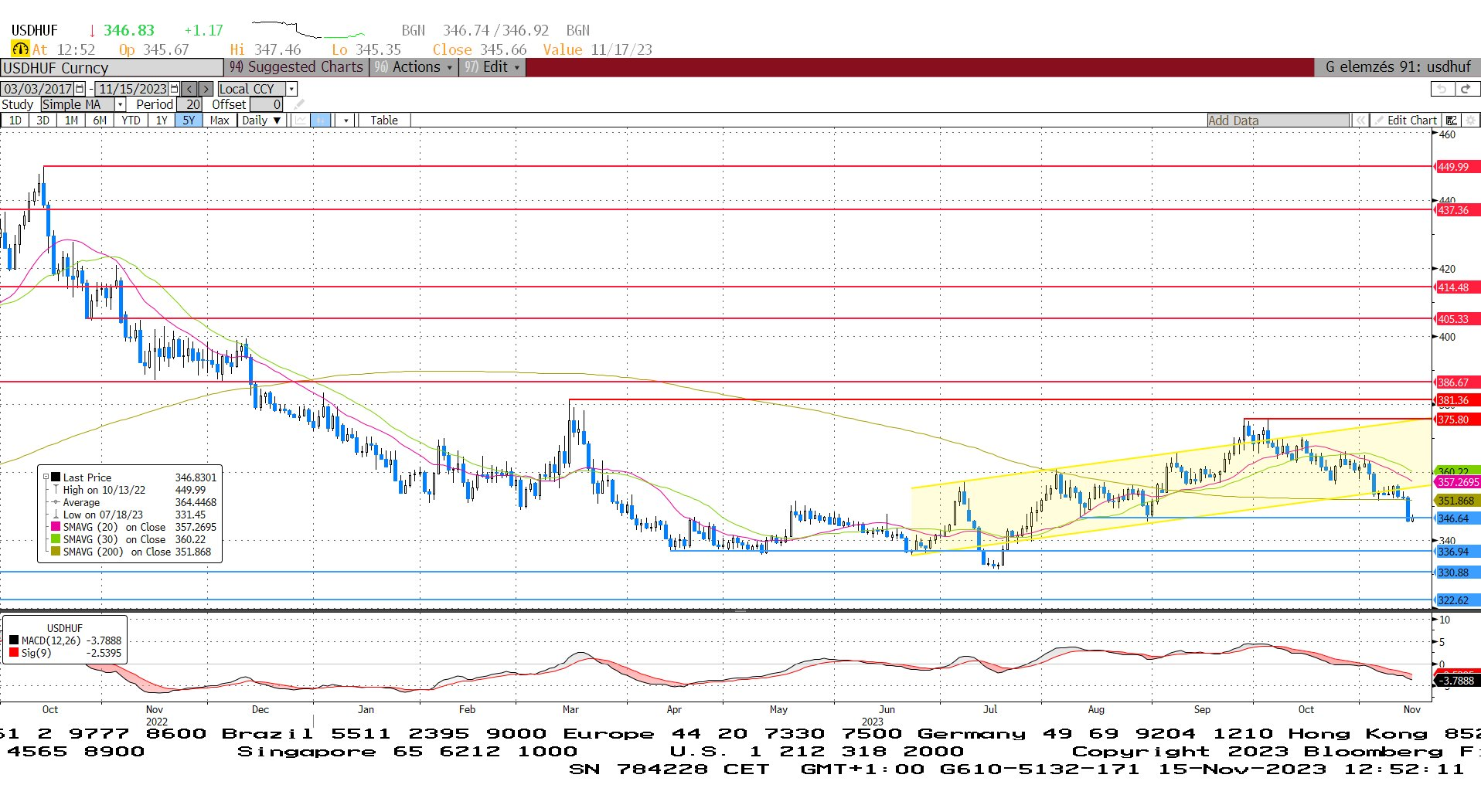Open the Local CCY currency dropdown

[292, 89]
